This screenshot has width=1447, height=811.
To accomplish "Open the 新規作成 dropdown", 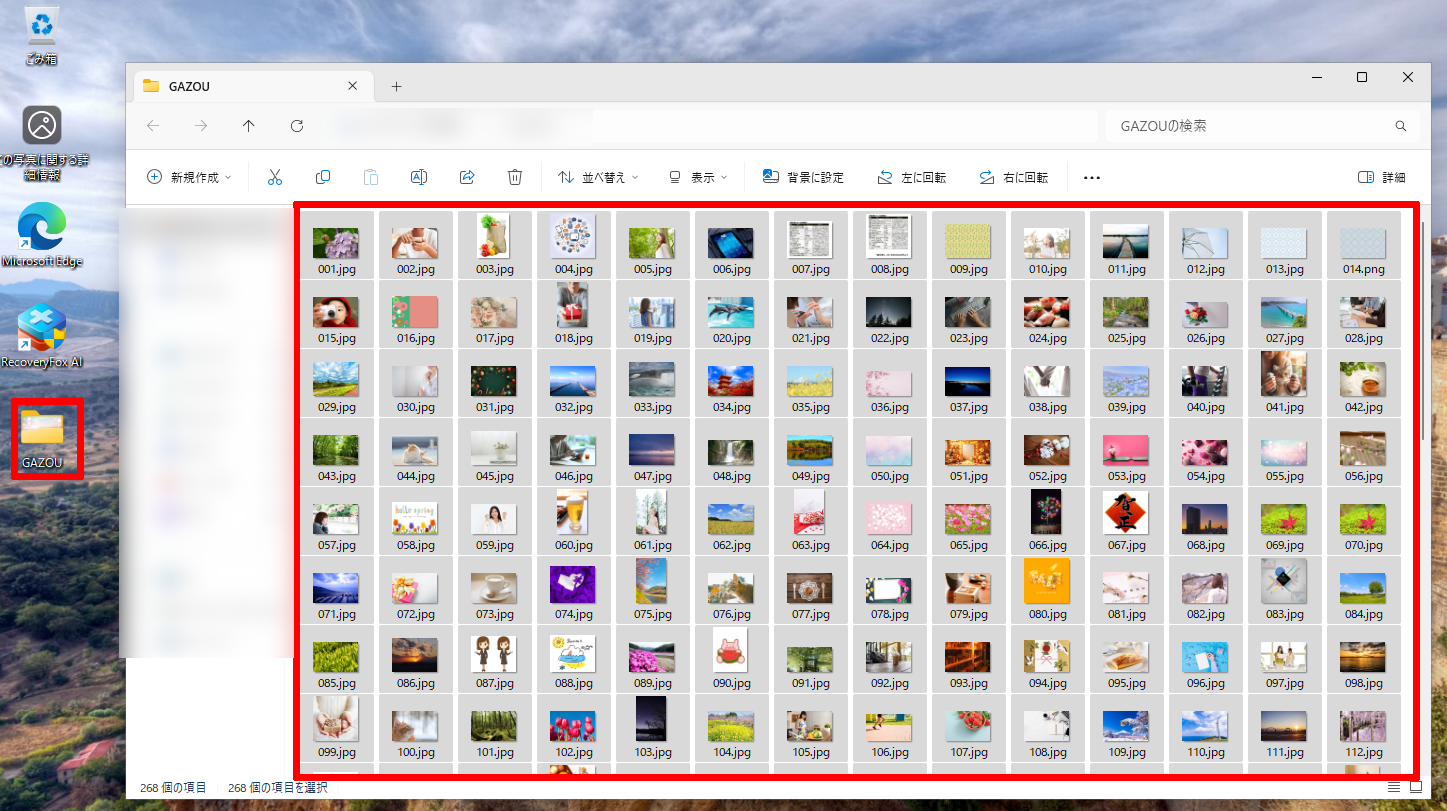I will pos(189,177).
